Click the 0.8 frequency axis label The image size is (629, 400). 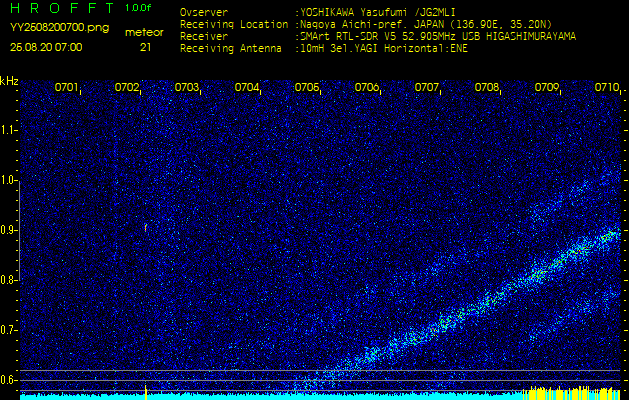pos(8,280)
